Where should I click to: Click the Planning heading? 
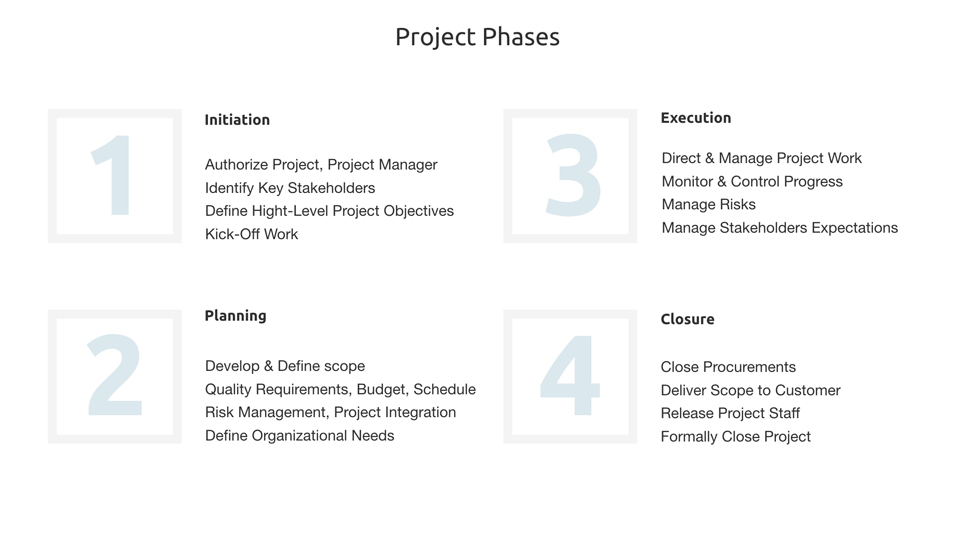(235, 316)
